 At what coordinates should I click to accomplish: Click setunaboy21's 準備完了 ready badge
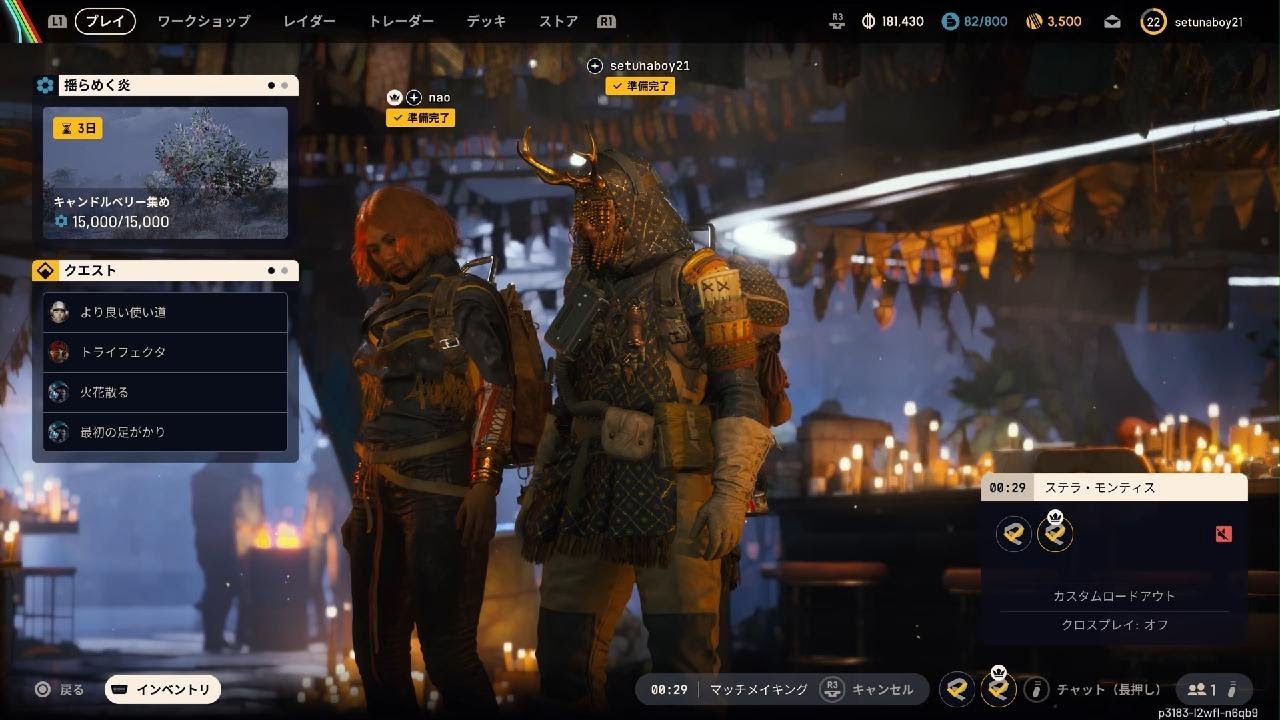(x=640, y=86)
